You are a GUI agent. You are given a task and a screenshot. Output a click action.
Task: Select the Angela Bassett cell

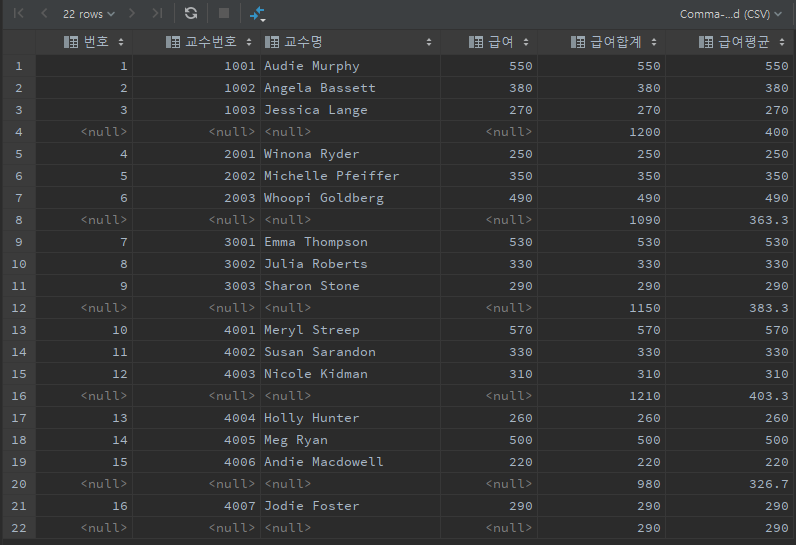click(x=350, y=88)
